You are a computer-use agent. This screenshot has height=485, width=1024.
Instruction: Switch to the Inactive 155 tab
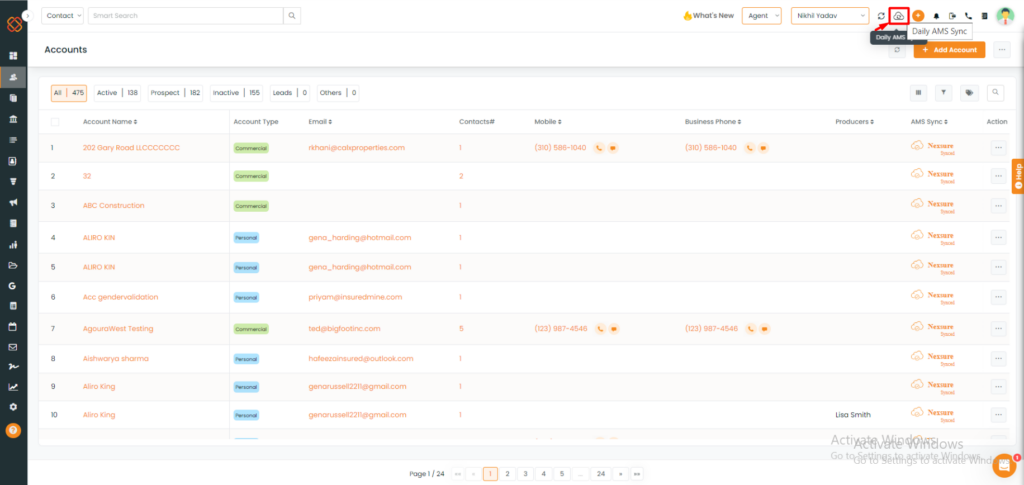pyautogui.click(x=236, y=93)
